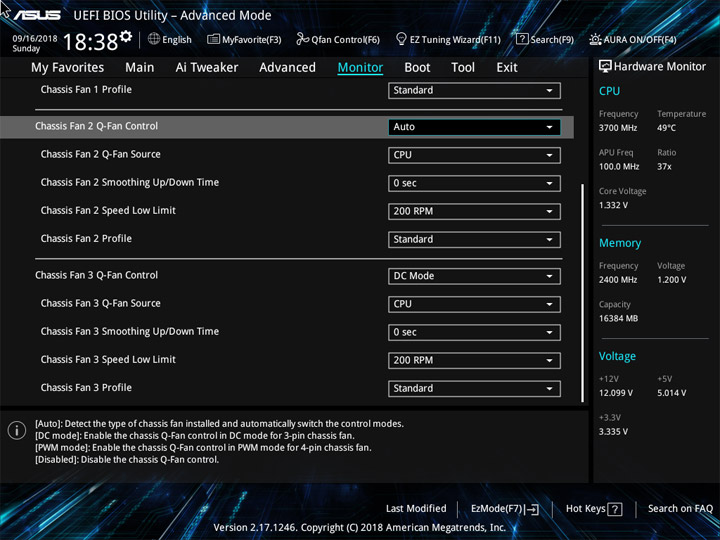Screen dimensions: 720x540
Task: Click the 18:38 clock time
Action: (x=90, y=42)
